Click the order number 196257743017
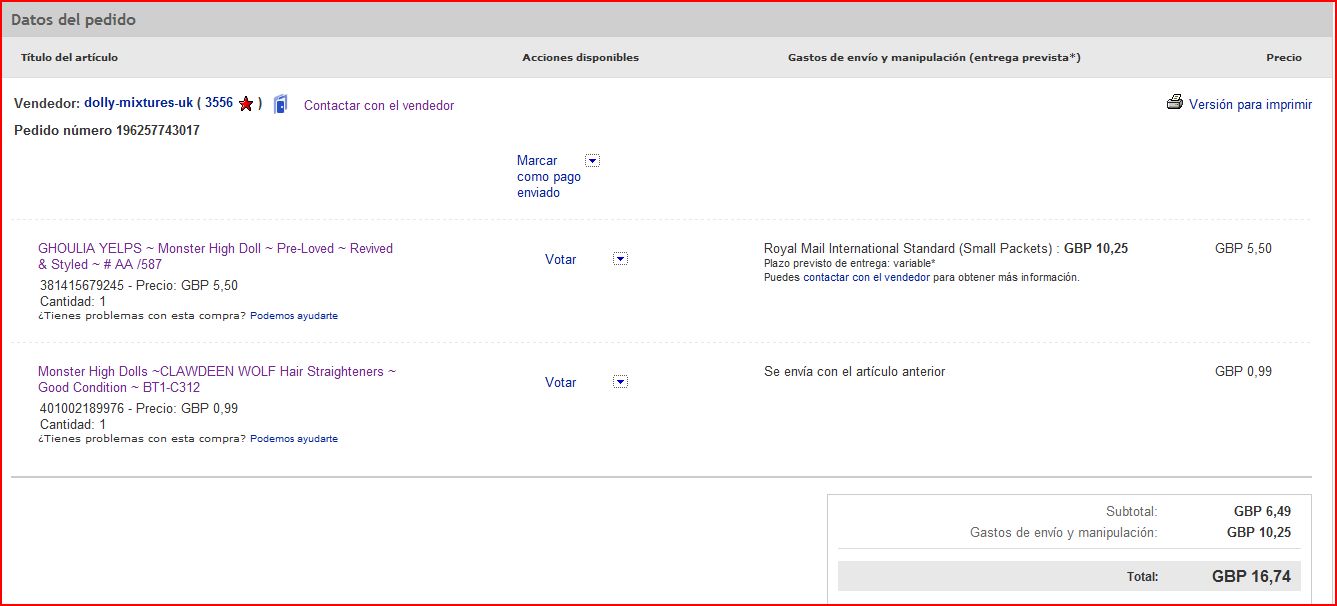This screenshot has width=1337, height=606. [x=157, y=130]
